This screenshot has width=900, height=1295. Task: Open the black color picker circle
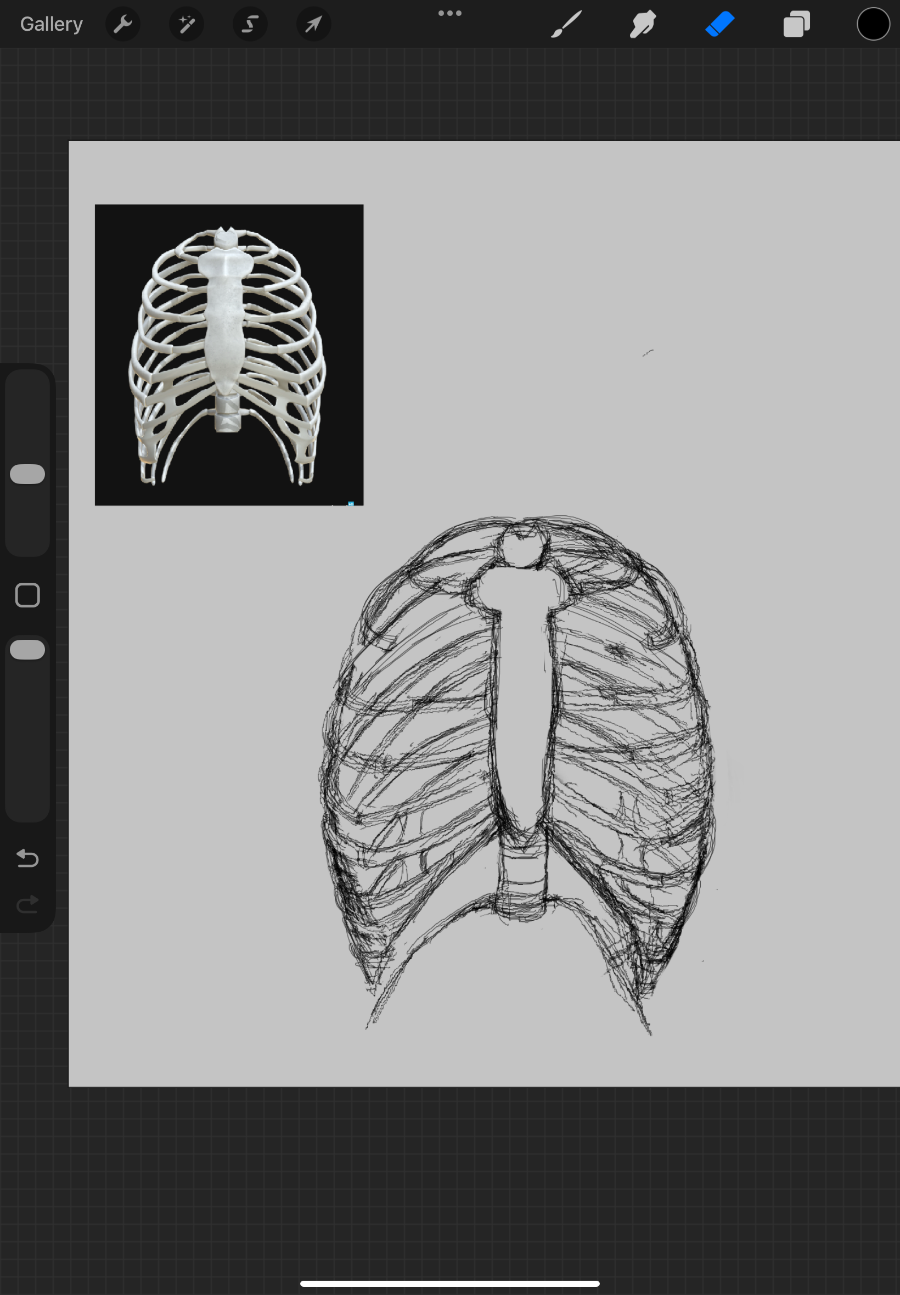click(873, 24)
